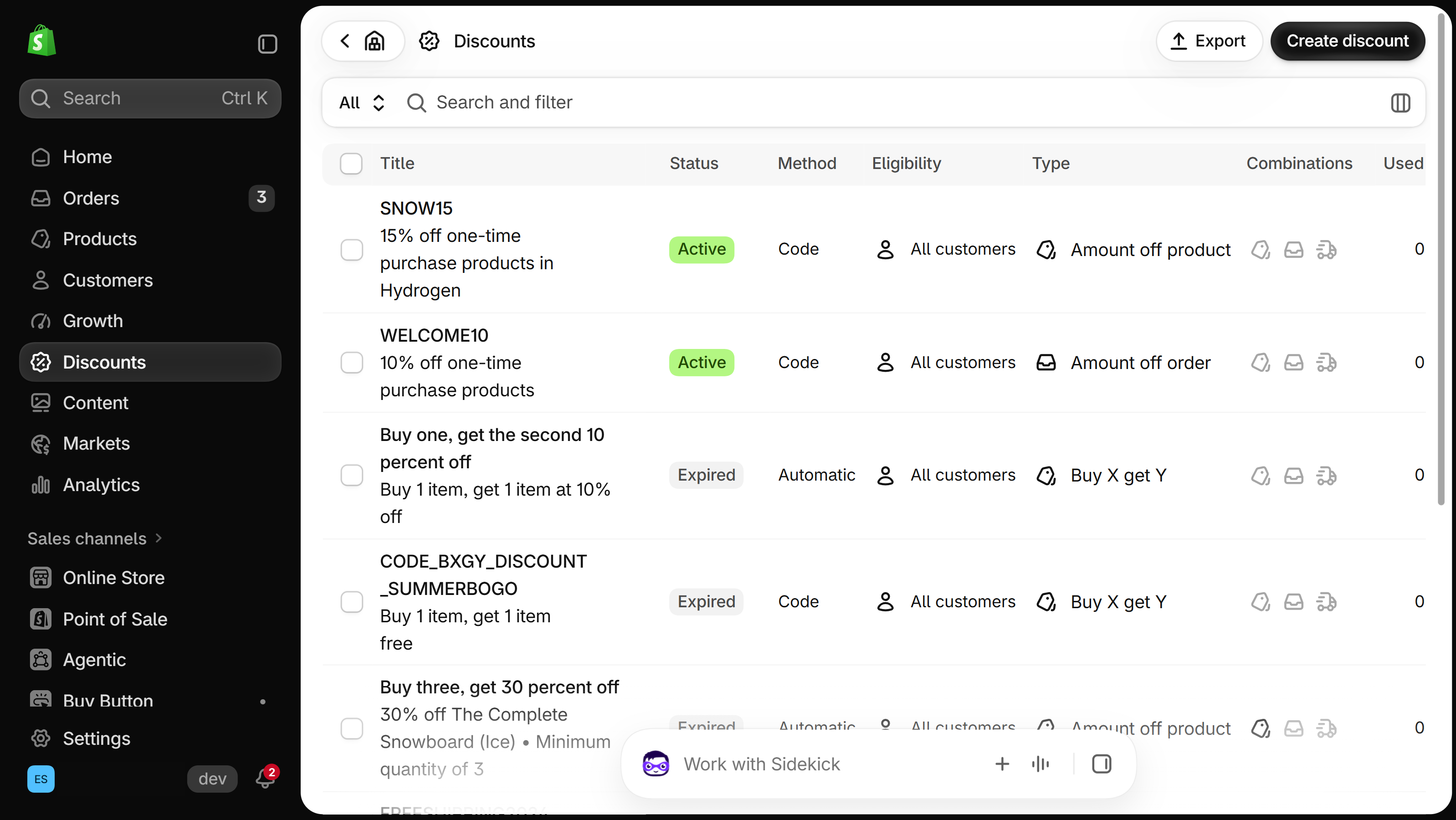The width and height of the screenshot is (1456, 820).
Task: Open Analytics in the sidebar
Action: click(150, 484)
